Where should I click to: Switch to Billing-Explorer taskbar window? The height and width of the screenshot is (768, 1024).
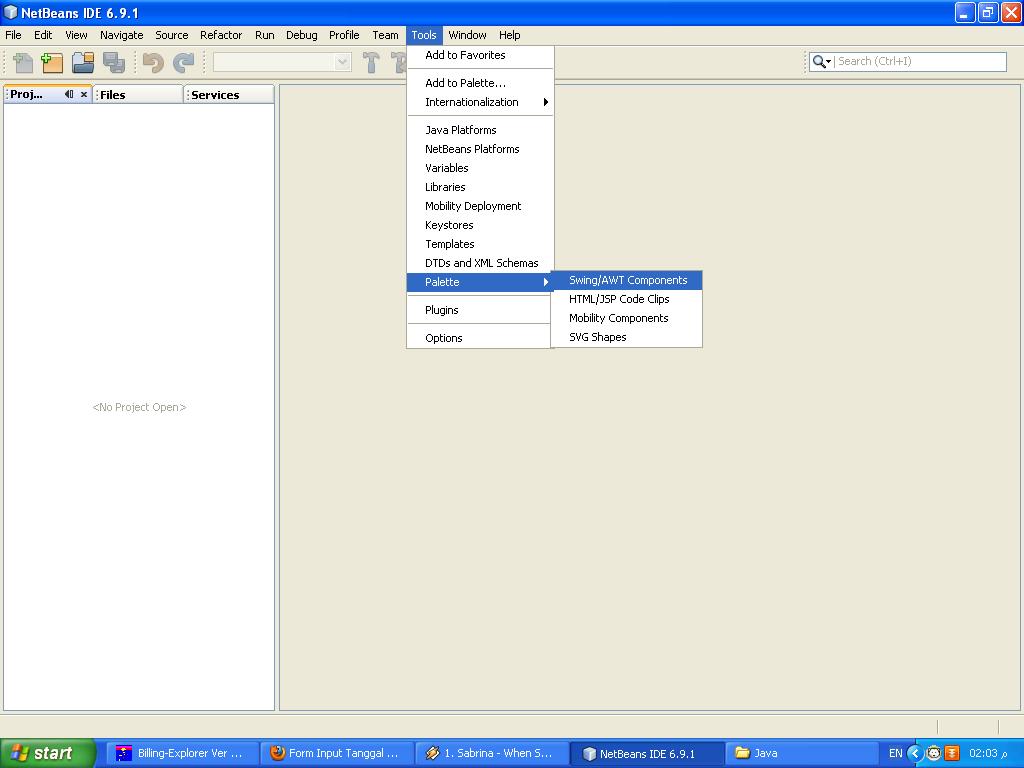point(183,753)
